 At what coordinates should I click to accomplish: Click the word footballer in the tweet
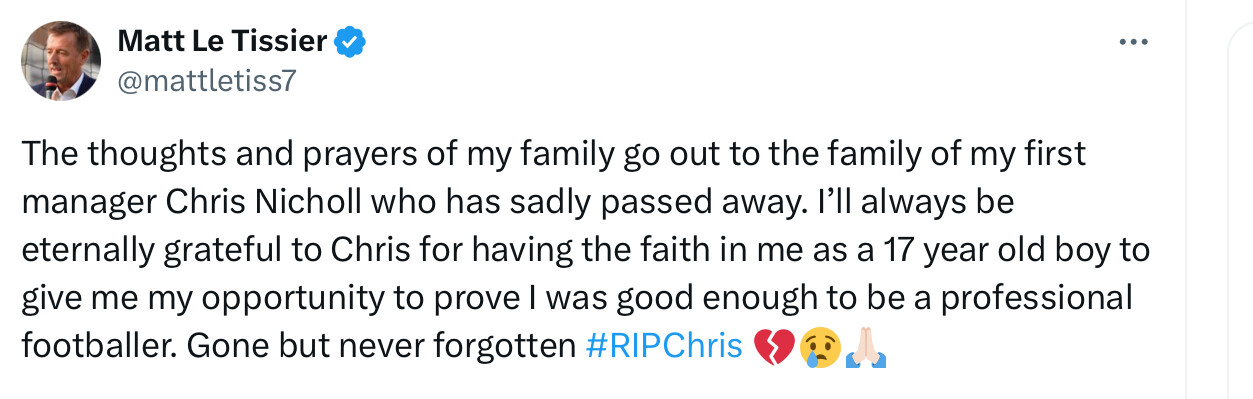point(98,346)
